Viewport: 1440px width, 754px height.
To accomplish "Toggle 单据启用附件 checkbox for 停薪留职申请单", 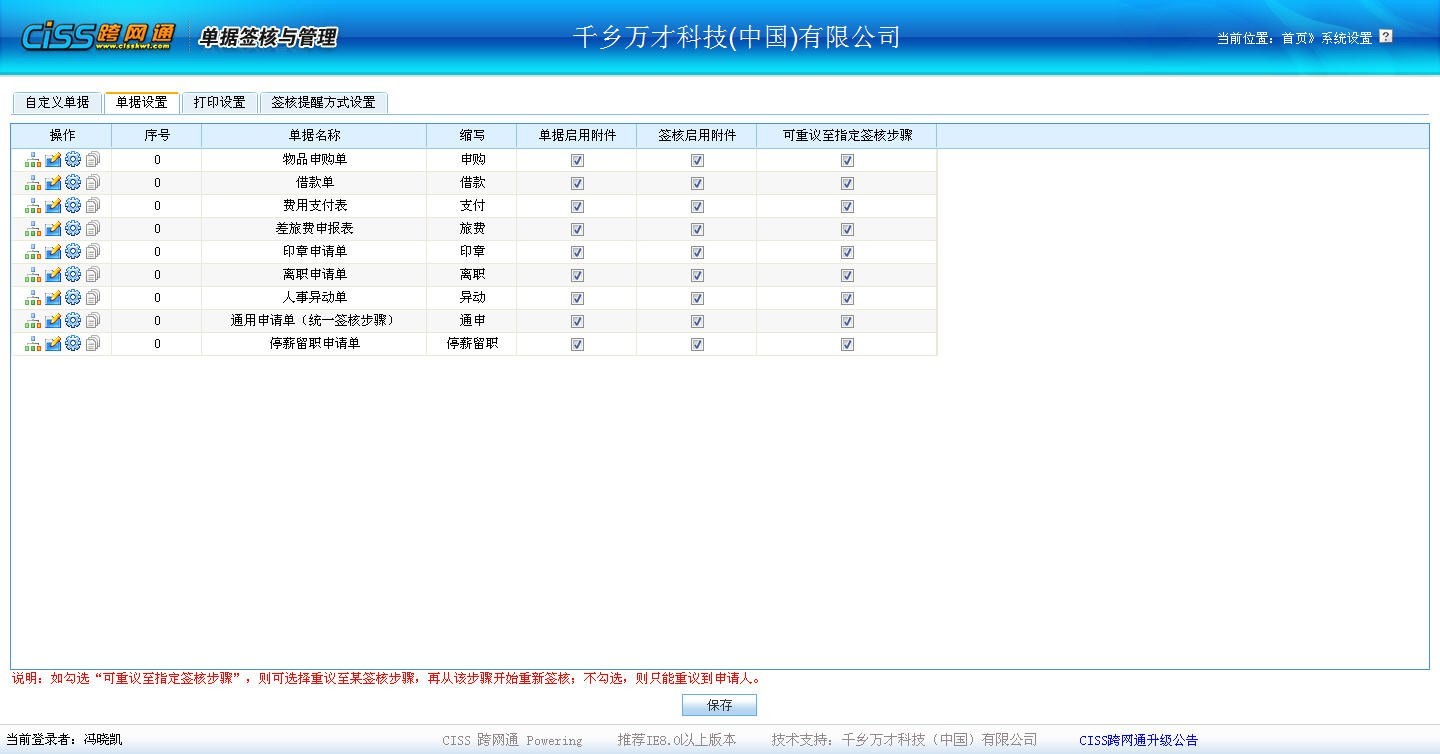I will point(577,345).
